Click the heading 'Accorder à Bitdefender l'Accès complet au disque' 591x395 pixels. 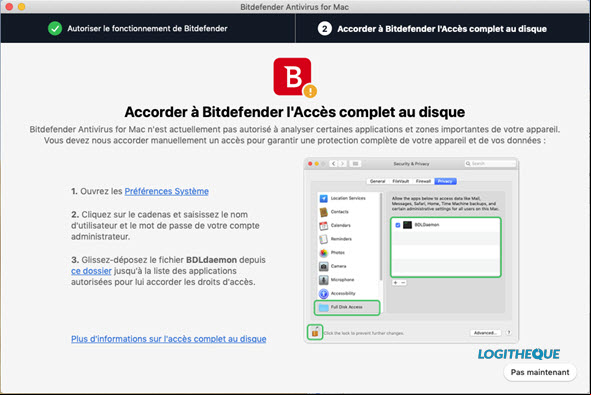coord(294,112)
